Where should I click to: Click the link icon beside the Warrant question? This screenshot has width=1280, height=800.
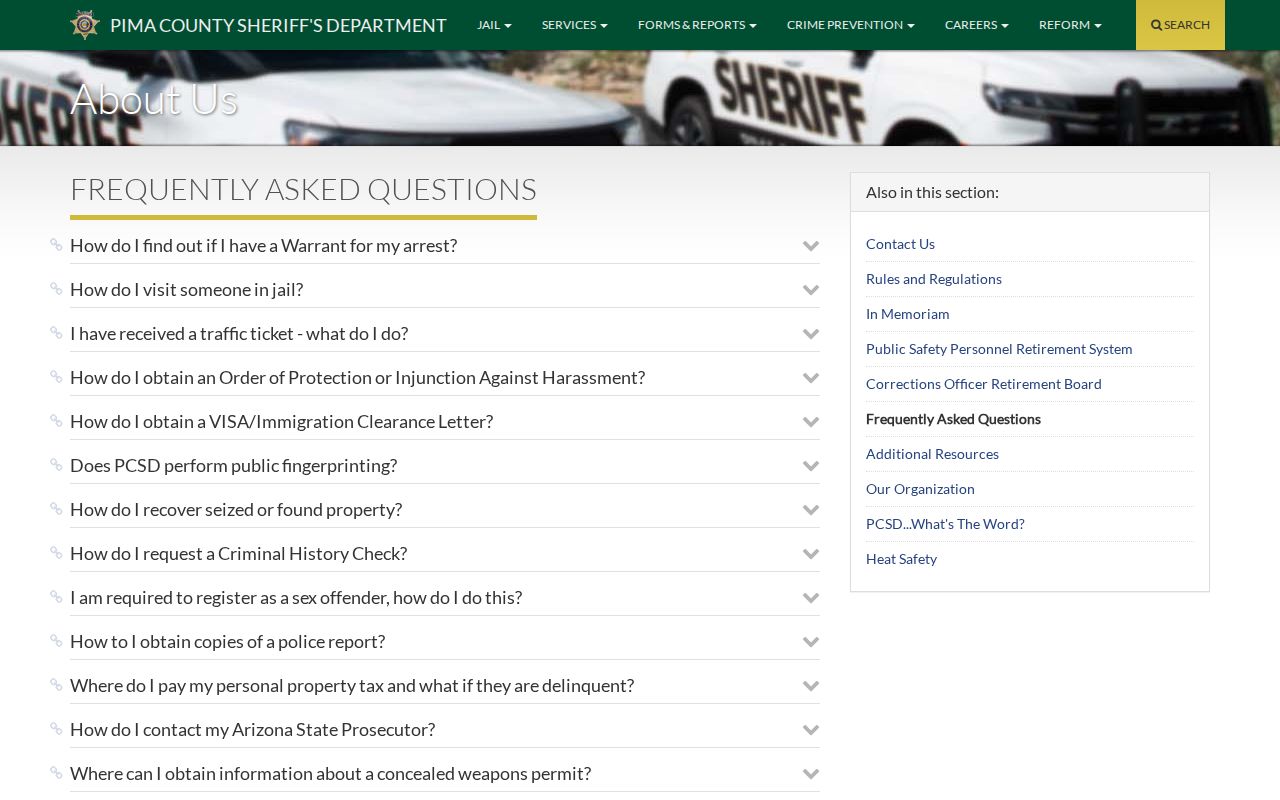[x=56, y=245]
